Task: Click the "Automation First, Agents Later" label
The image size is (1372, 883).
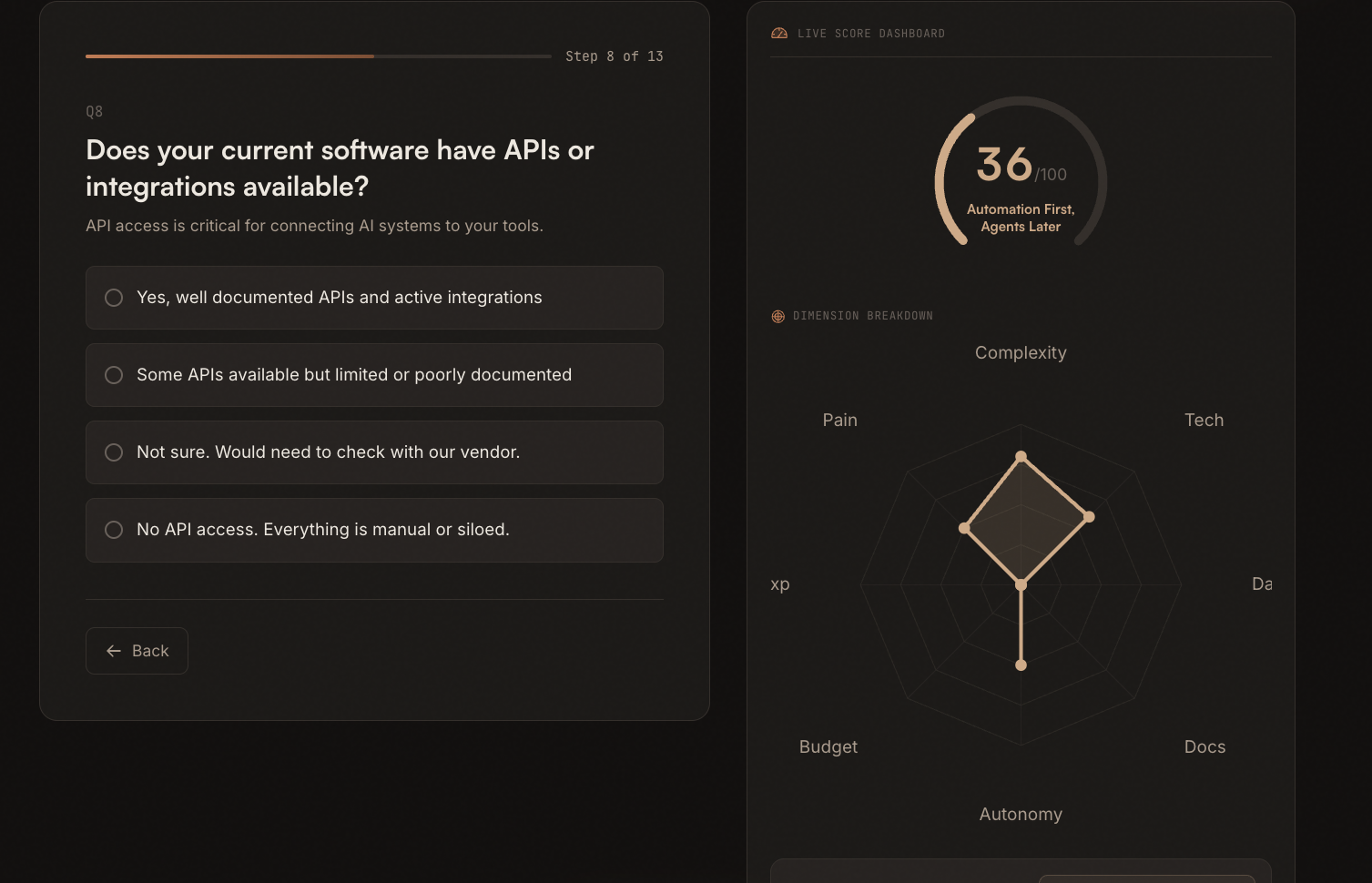Action: tap(1021, 218)
